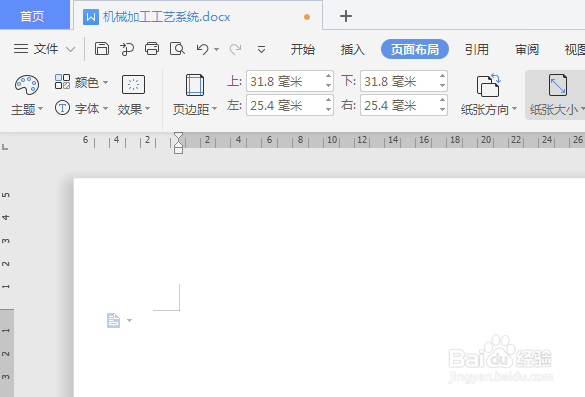This screenshot has height=397, width=585.
Task: Increase the left margin 左 up spinner
Action: tap(328, 100)
